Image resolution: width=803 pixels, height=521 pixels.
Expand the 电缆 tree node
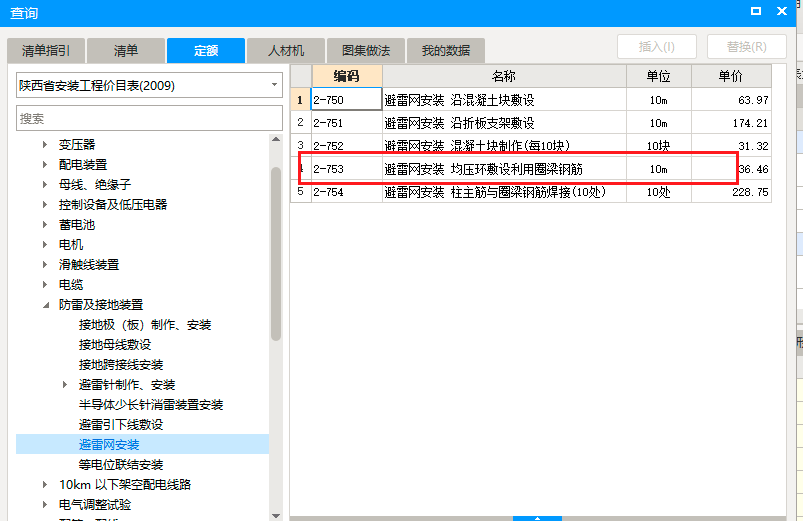45,284
